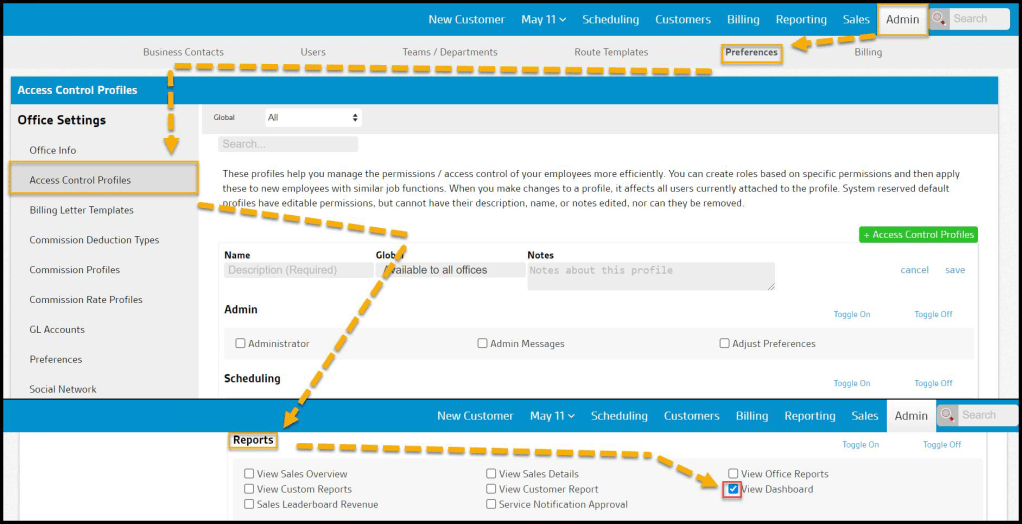1022x524 pixels.
Task: Click the search magnifier icon in the top navigation bar
Action: click(939, 19)
